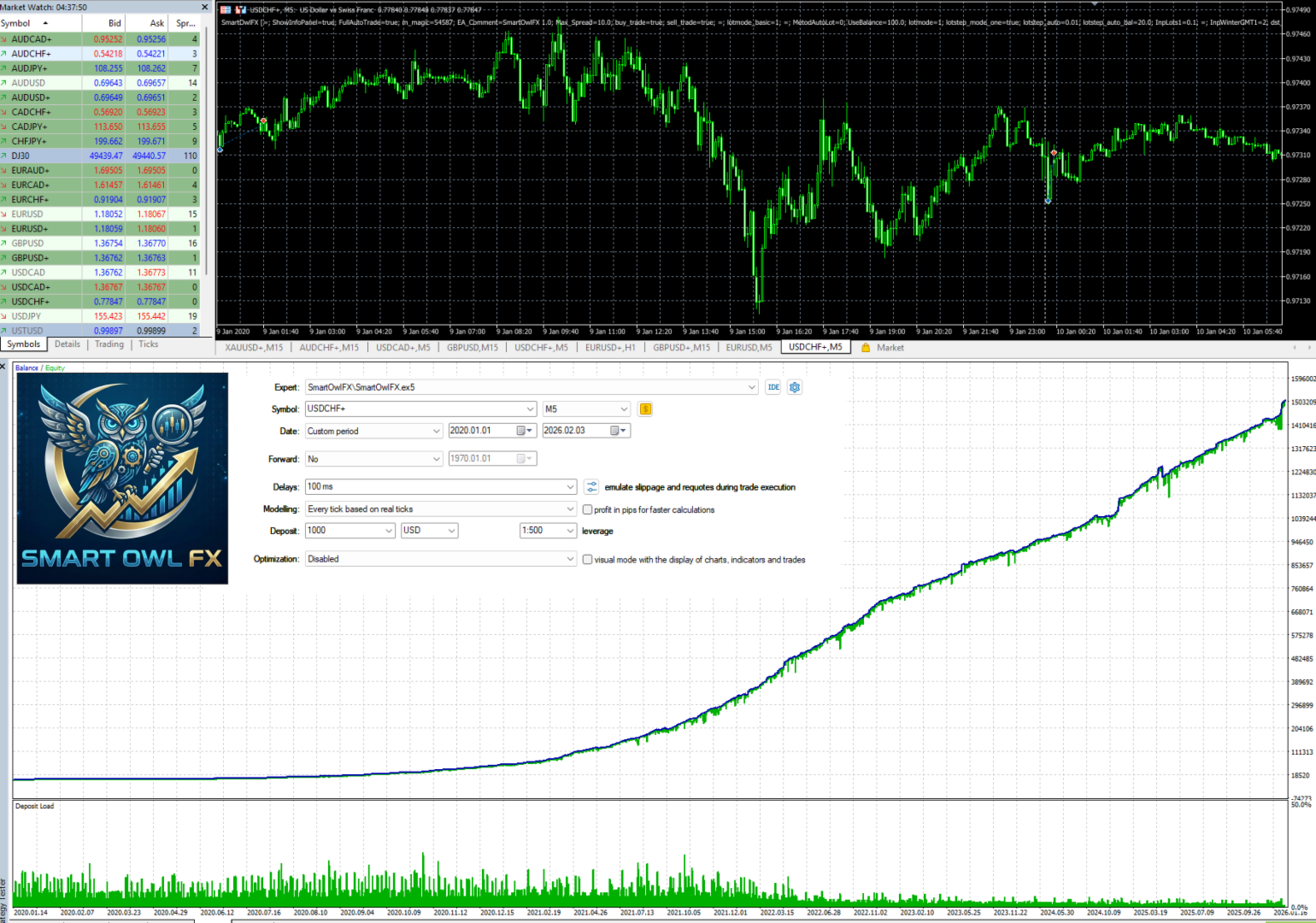Open the Market panel shopping cart icon

[866, 347]
